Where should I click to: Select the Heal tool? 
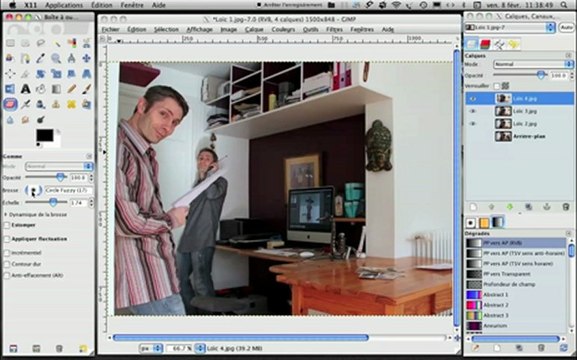pyautogui.click(x=71, y=104)
